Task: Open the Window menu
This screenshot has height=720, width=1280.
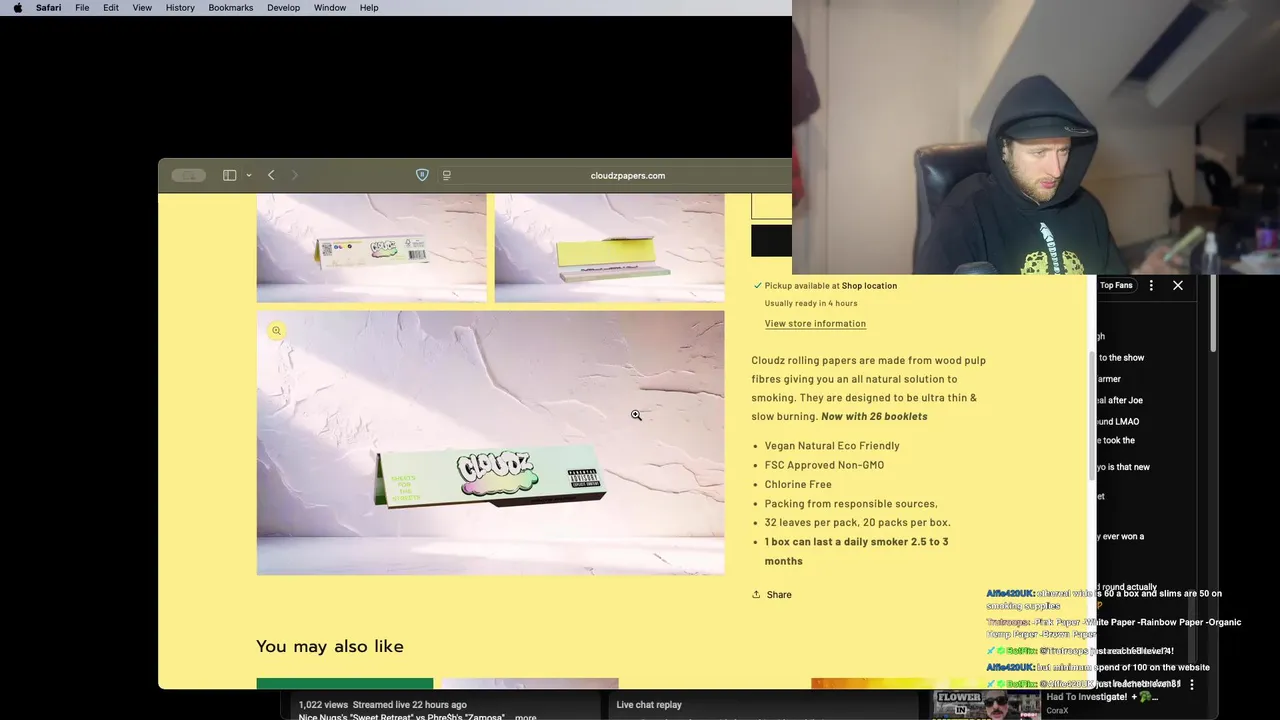Action: (x=330, y=7)
